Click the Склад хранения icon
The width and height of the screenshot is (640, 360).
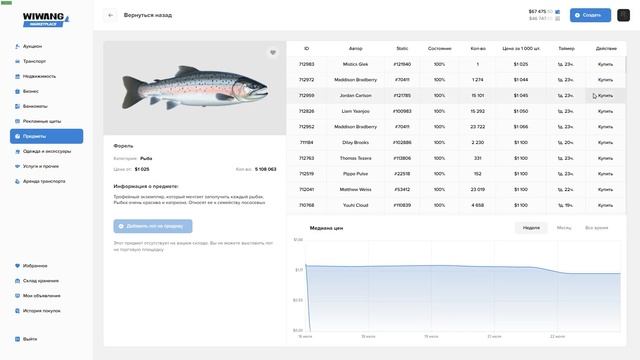(x=17, y=281)
